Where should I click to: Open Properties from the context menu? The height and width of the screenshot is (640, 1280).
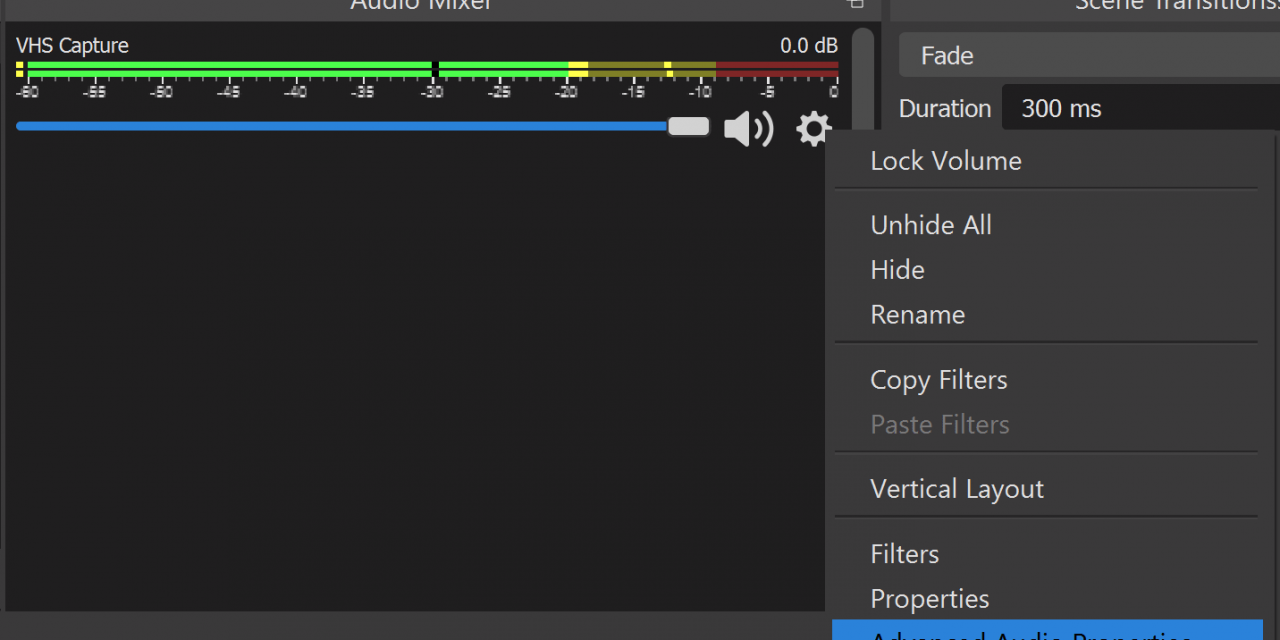pyautogui.click(x=930, y=599)
